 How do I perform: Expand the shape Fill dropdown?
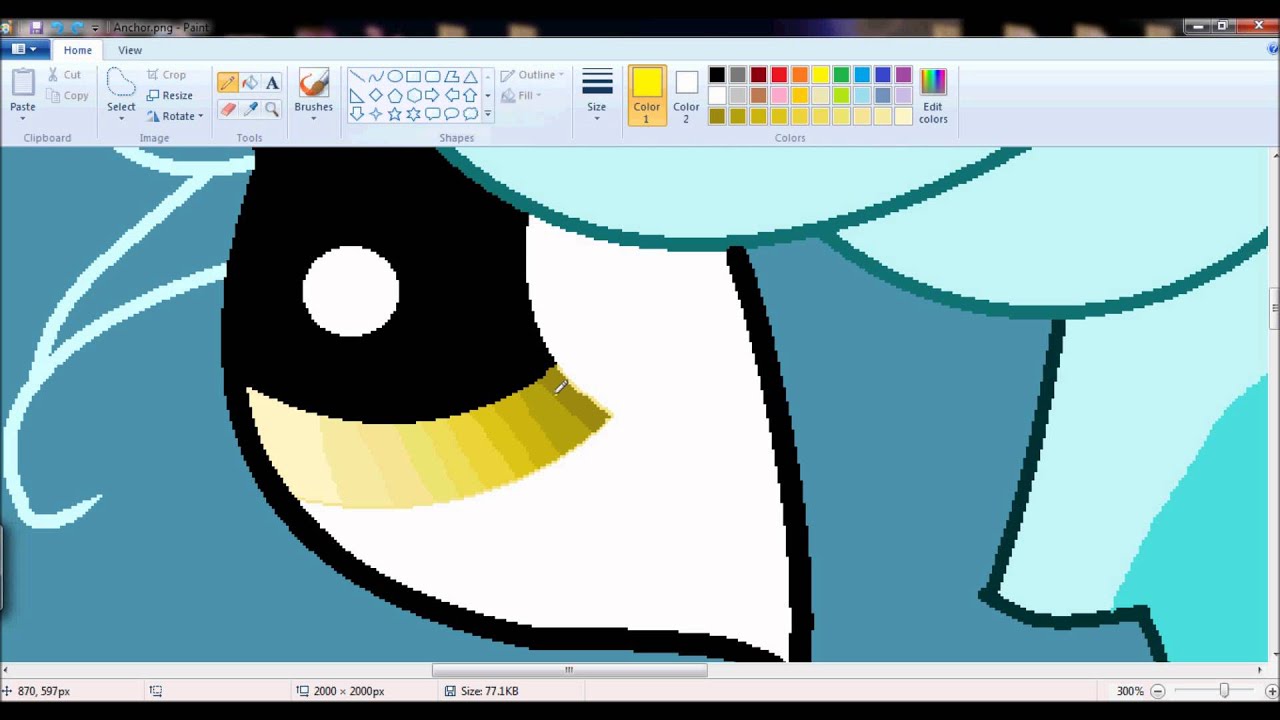[538, 96]
